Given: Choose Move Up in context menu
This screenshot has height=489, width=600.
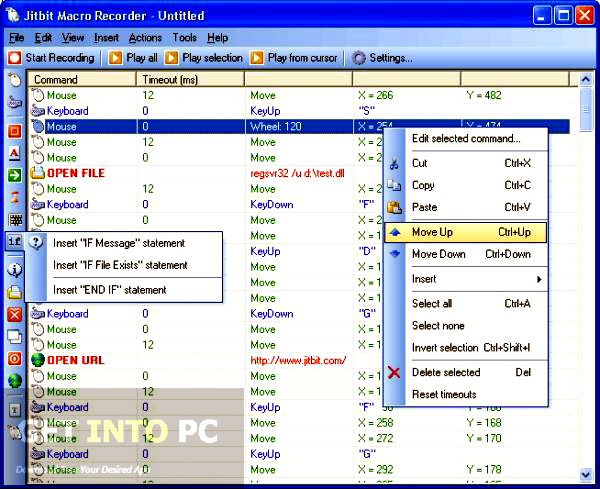Looking at the screenshot, I should 465,232.
